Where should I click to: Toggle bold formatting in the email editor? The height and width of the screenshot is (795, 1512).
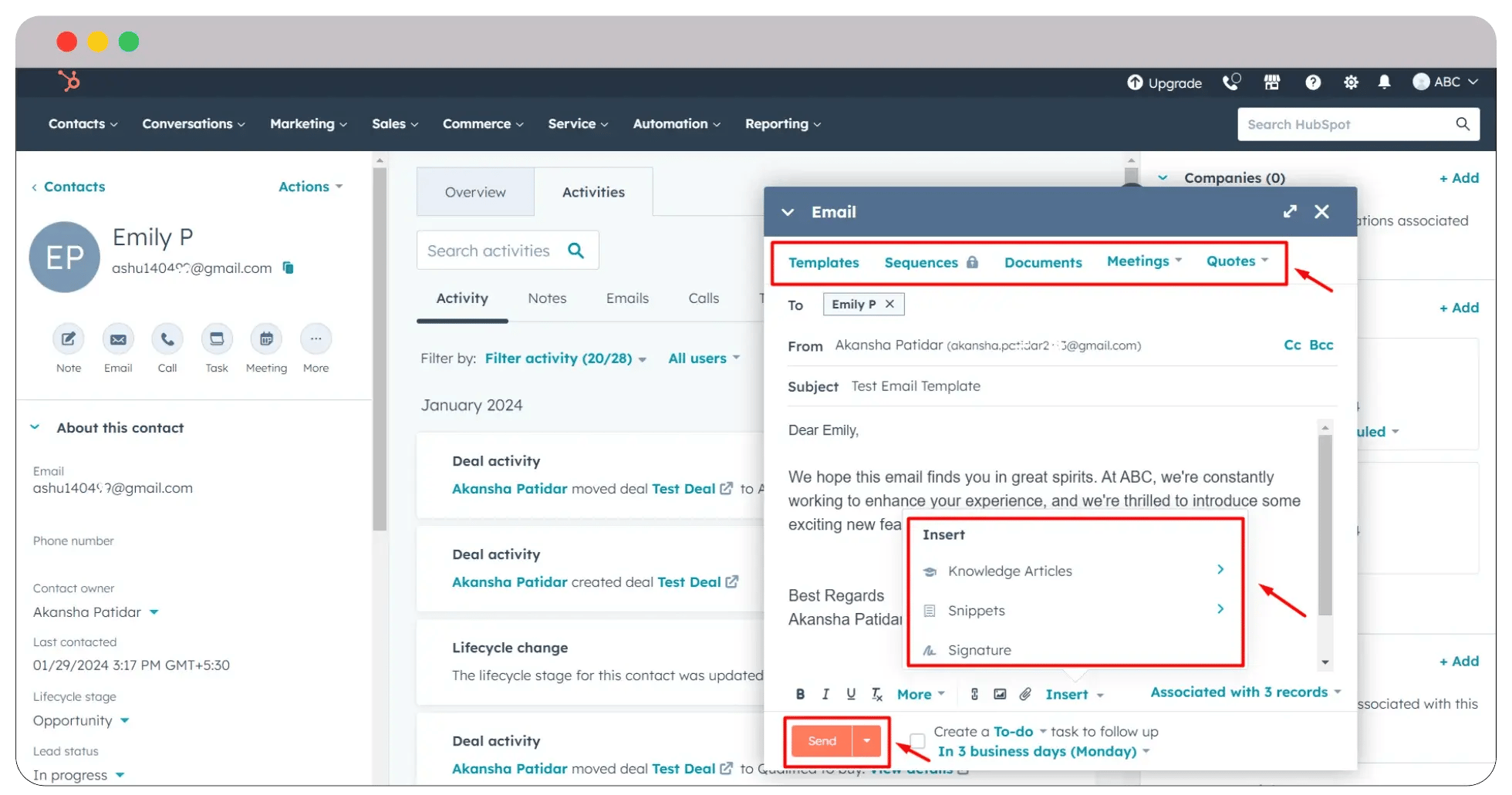tap(800, 694)
